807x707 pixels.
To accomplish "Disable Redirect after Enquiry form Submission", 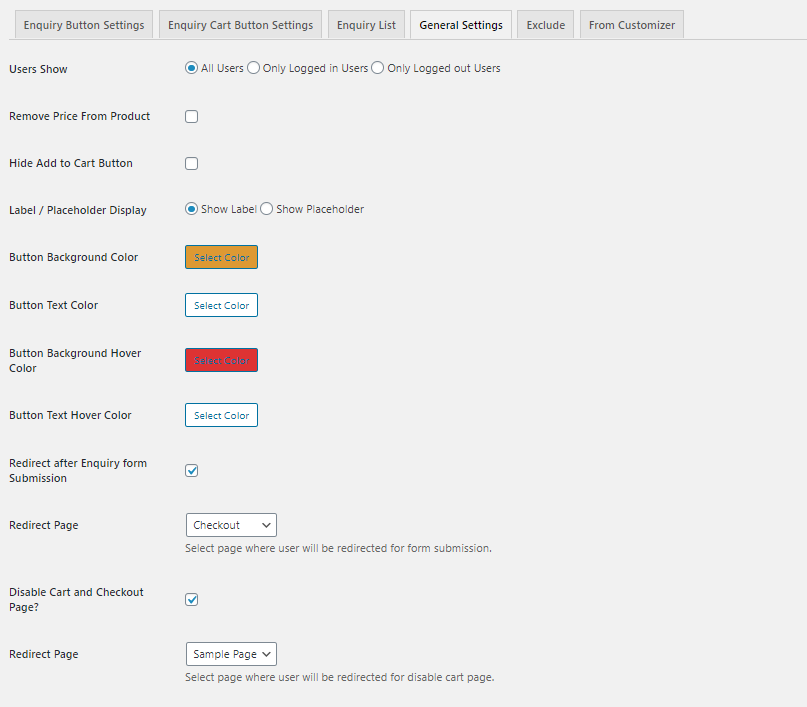I will coord(191,470).
